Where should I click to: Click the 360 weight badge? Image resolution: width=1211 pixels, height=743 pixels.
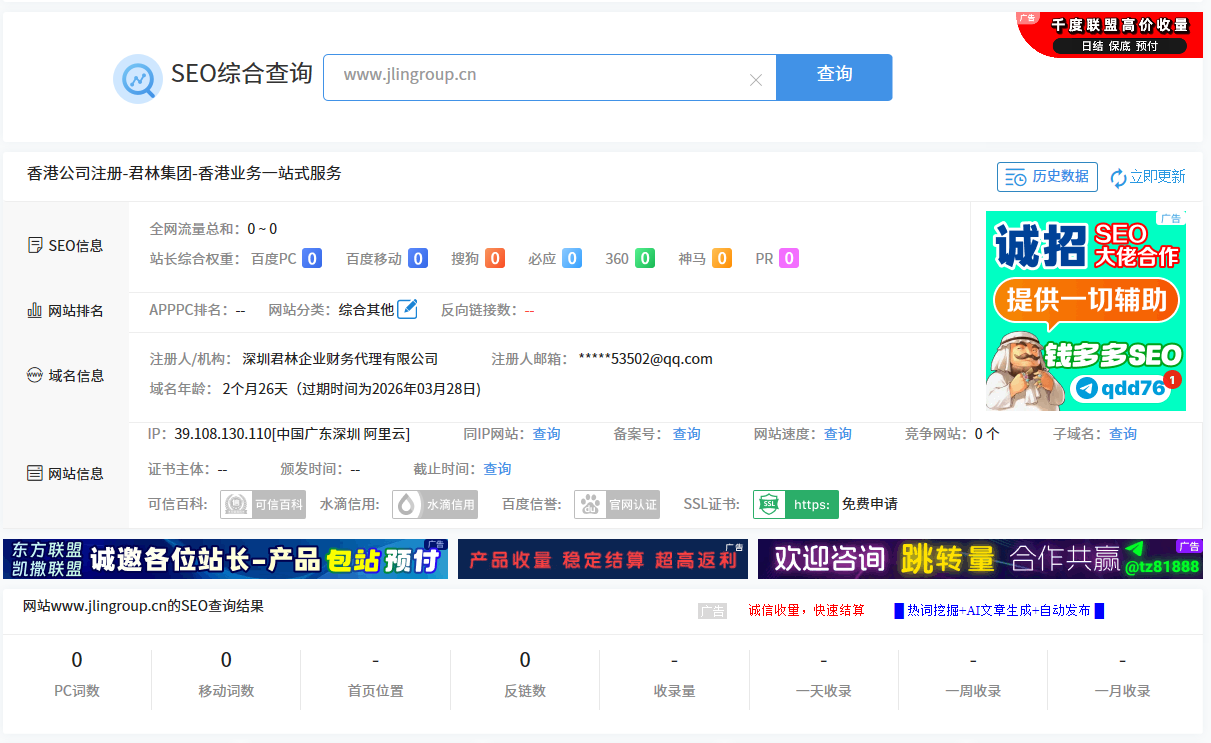tap(645, 259)
